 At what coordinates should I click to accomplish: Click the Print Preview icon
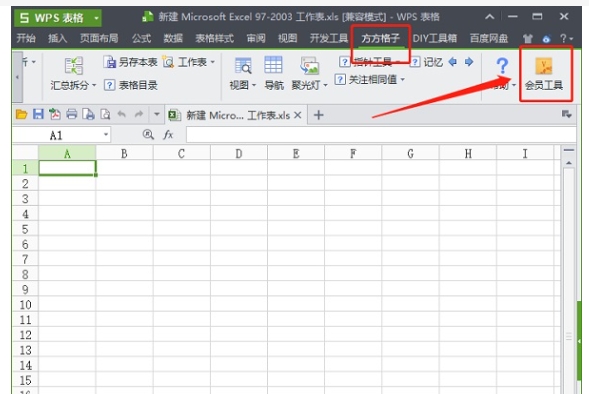(x=88, y=114)
